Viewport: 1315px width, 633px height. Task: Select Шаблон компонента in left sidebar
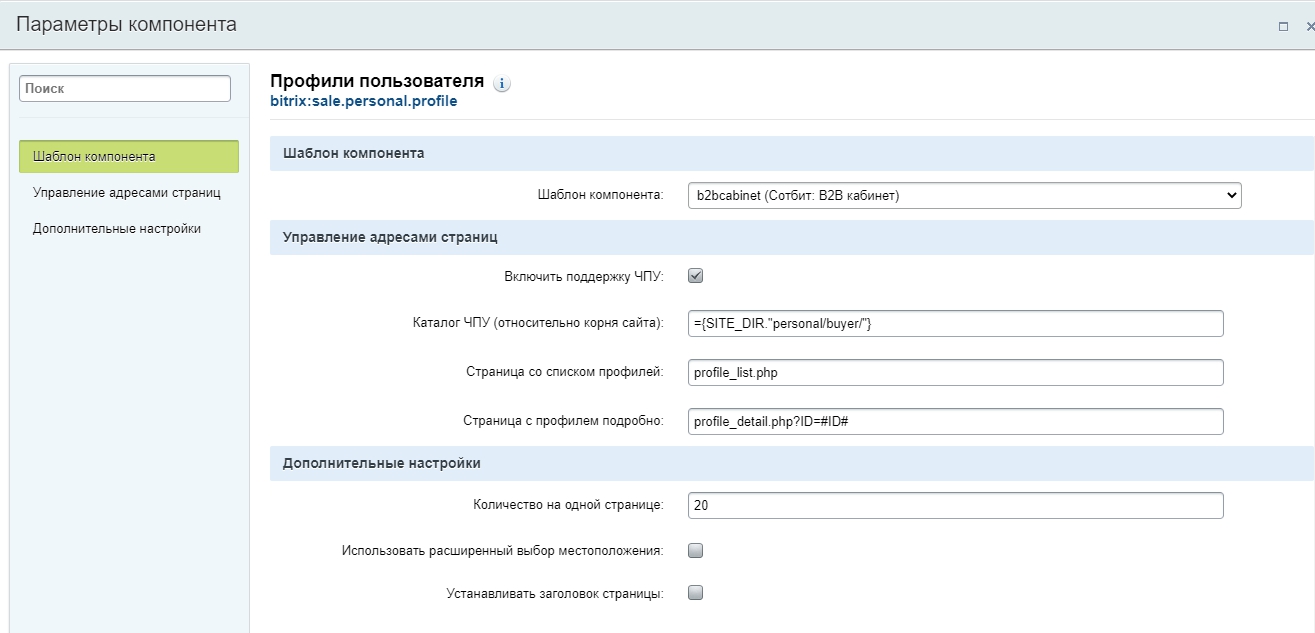coord(129,157)
